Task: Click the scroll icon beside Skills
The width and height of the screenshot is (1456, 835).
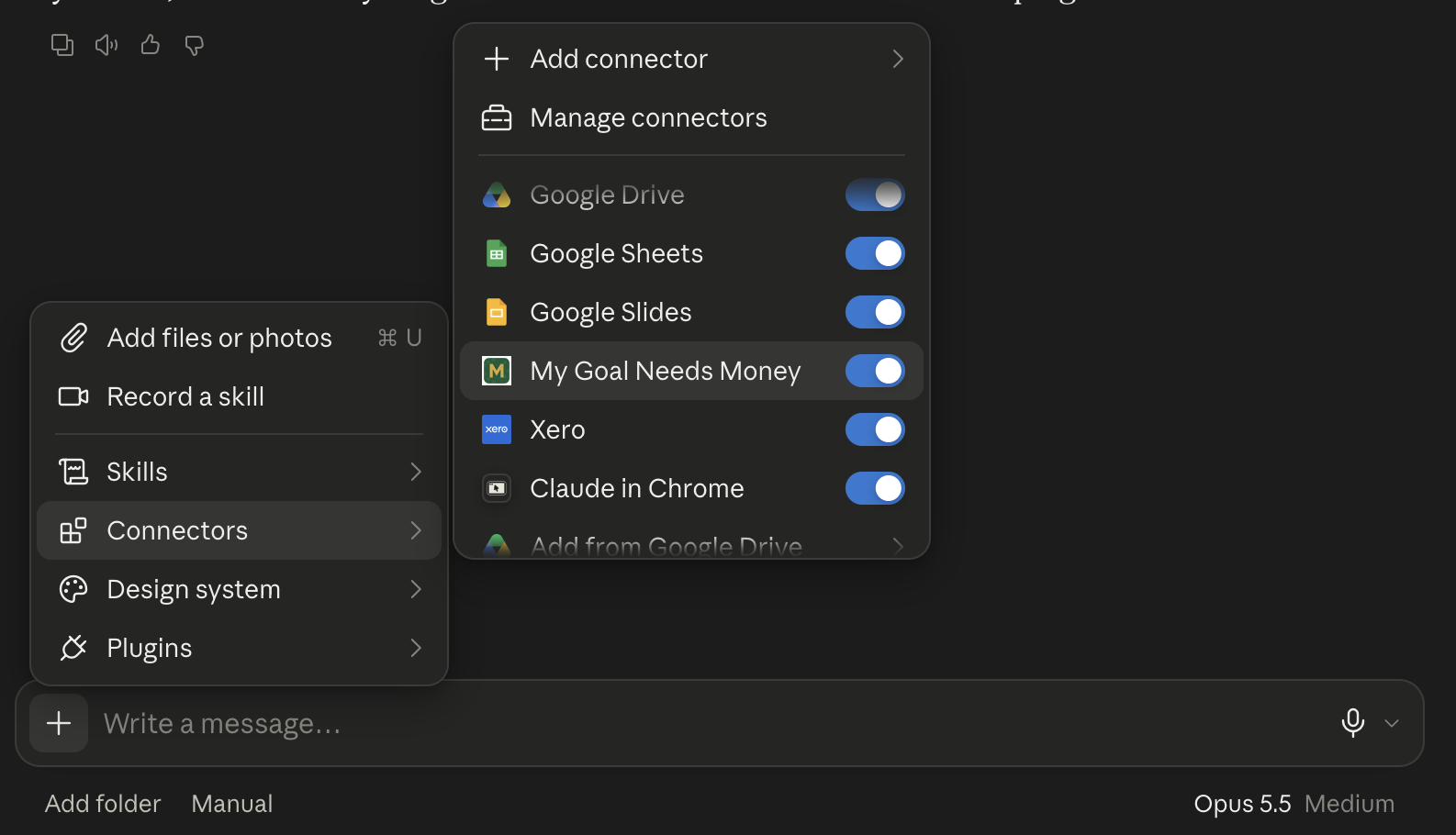Action: click(x=73, y=472)
